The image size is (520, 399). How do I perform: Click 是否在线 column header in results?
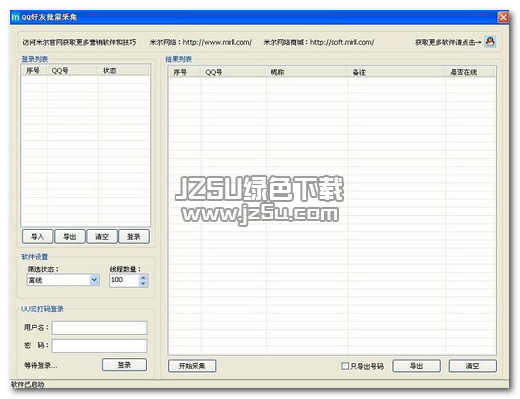[x=470, y=72]
